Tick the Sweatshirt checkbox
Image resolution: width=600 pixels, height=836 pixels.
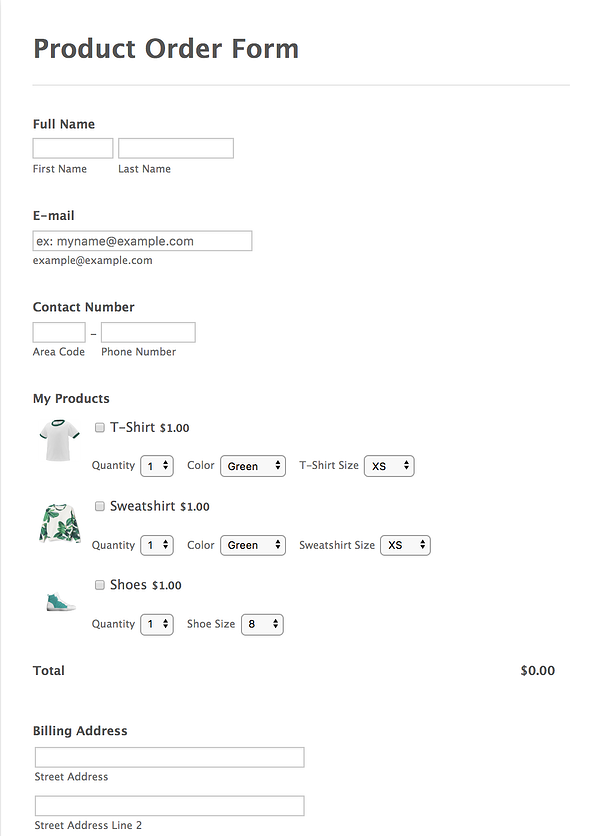[100, 506]
